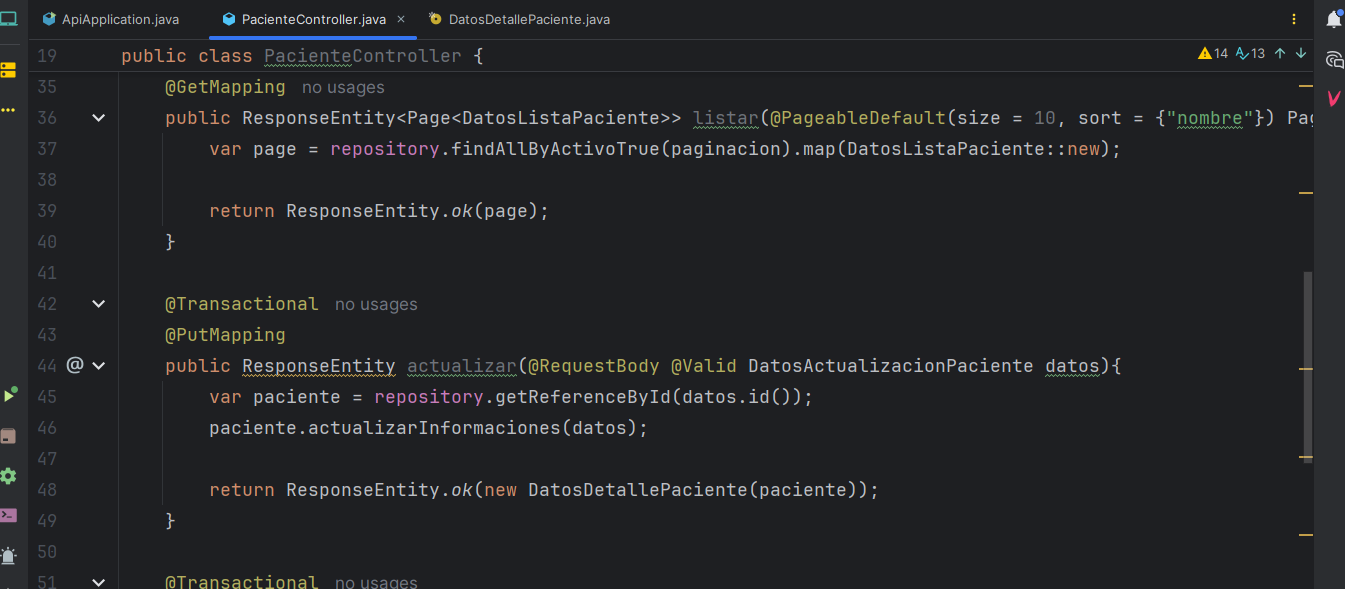This screenshot has width=1345, height=589.
Task: Click the DatosListaPaciente::new method reference
Action: coord(973,149)
